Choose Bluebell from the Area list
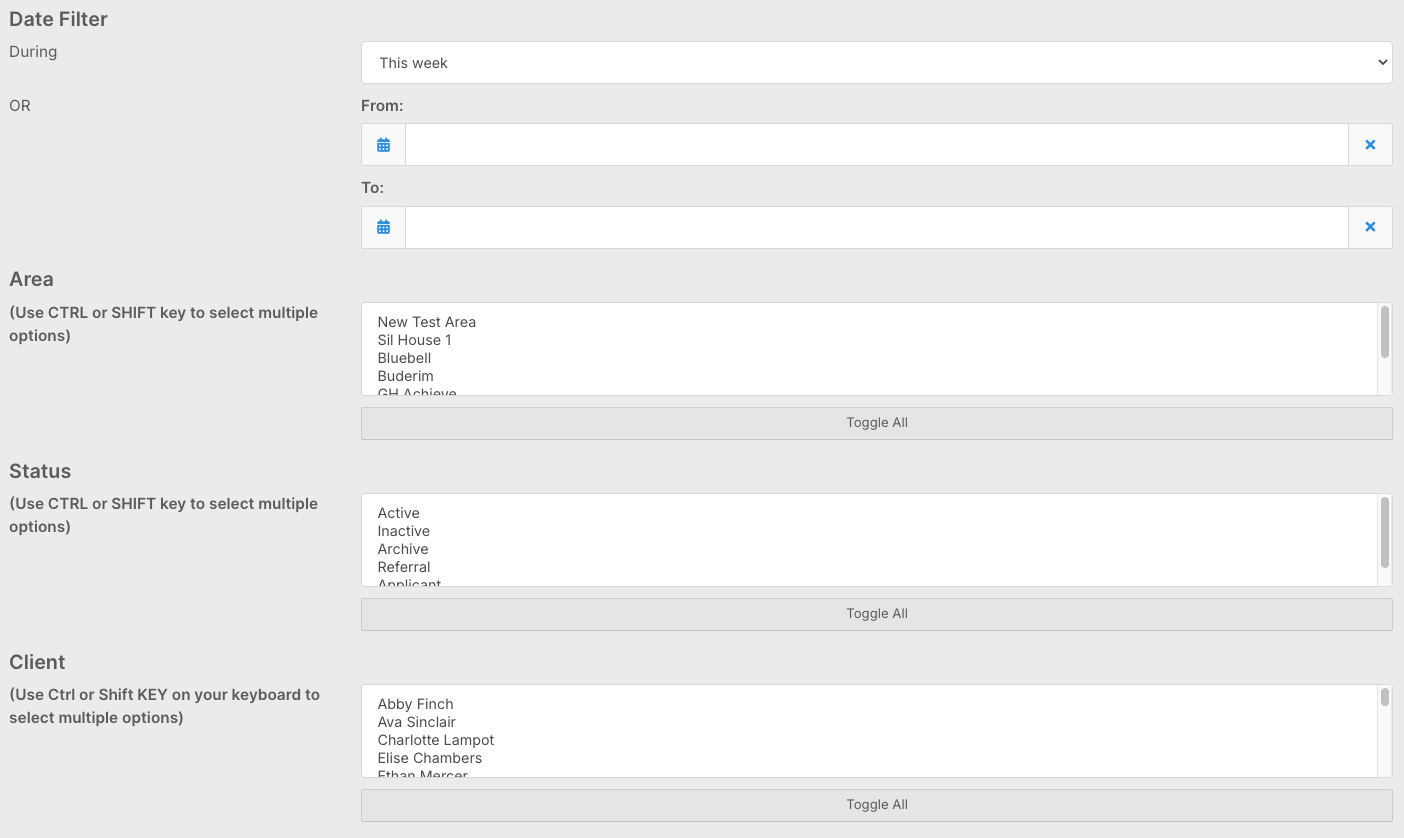The image size is (1404, 838). (x=869, y=358)
